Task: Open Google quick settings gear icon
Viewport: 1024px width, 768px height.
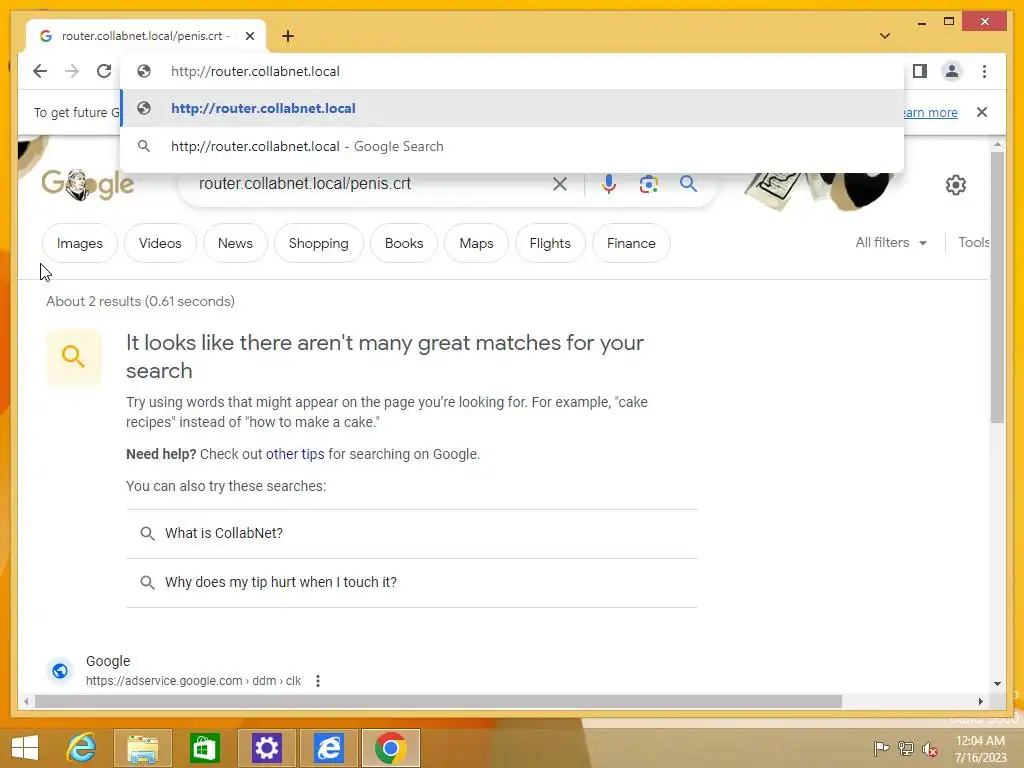Action: [955, 185]
